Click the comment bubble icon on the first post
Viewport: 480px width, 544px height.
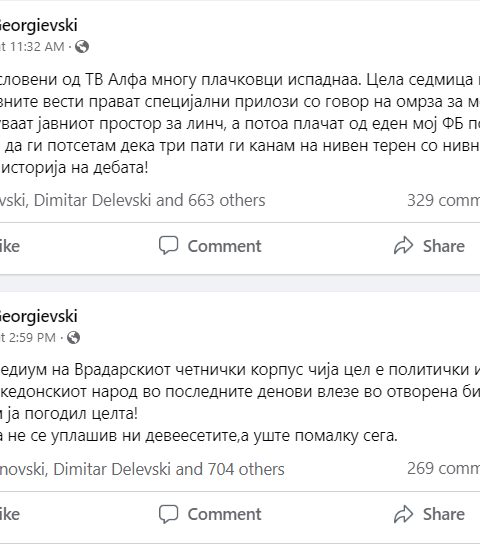point(169,246)
